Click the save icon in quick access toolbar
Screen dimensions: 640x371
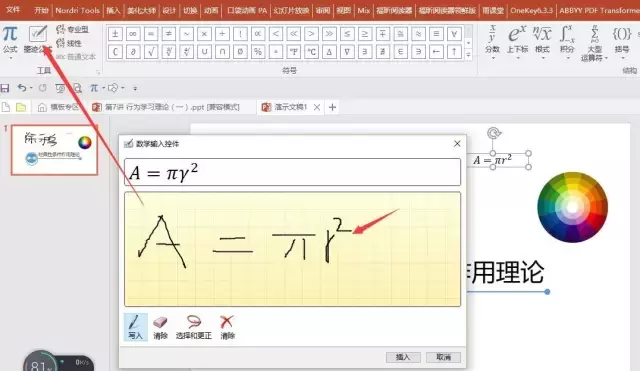(x=5, y=88)
